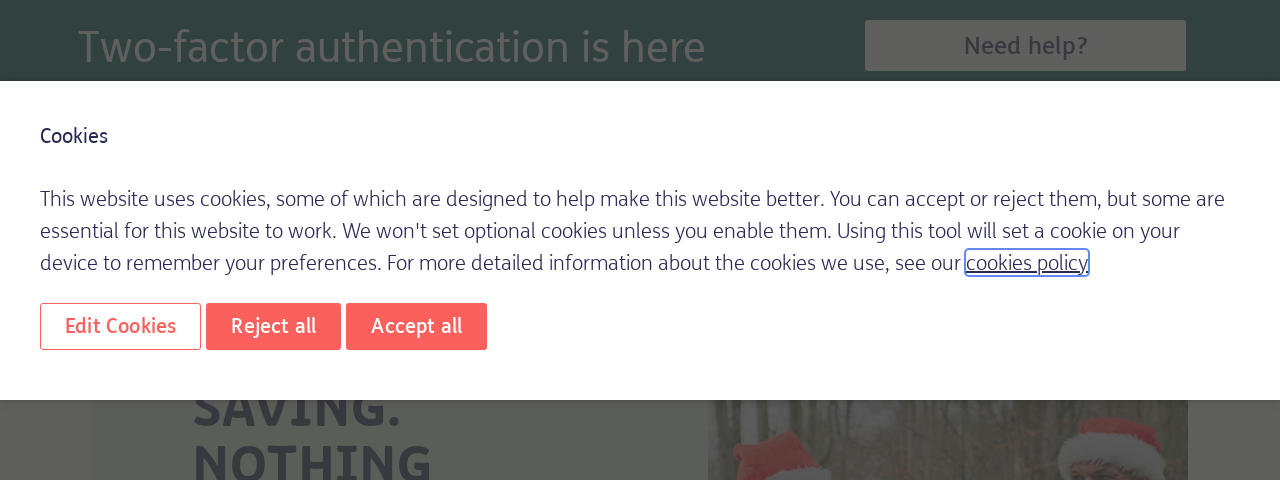This screenshot has width=1280, height=480.
Task: Open the Edit Cookies settings
Action: tap(120, 326)
